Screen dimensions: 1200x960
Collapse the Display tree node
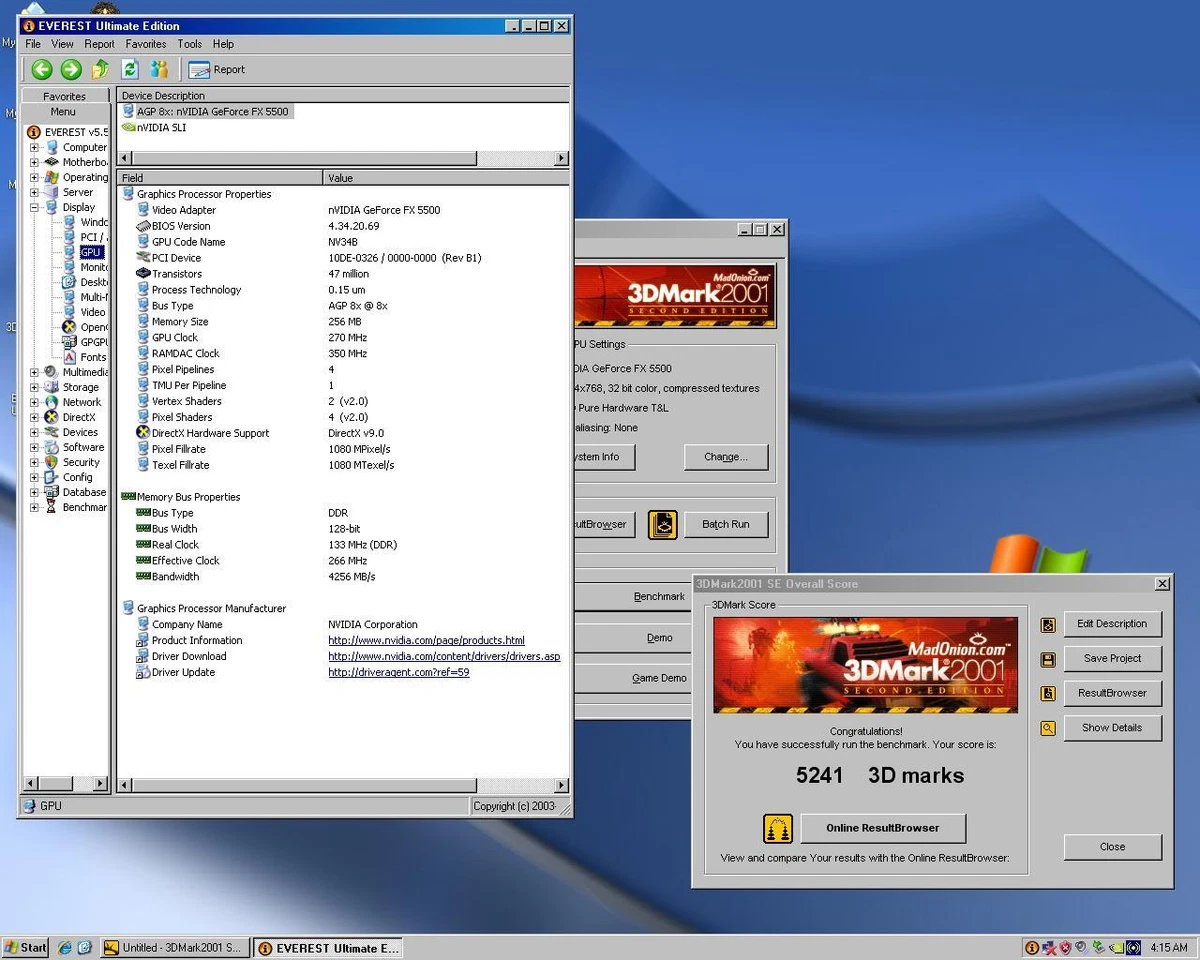34,207
